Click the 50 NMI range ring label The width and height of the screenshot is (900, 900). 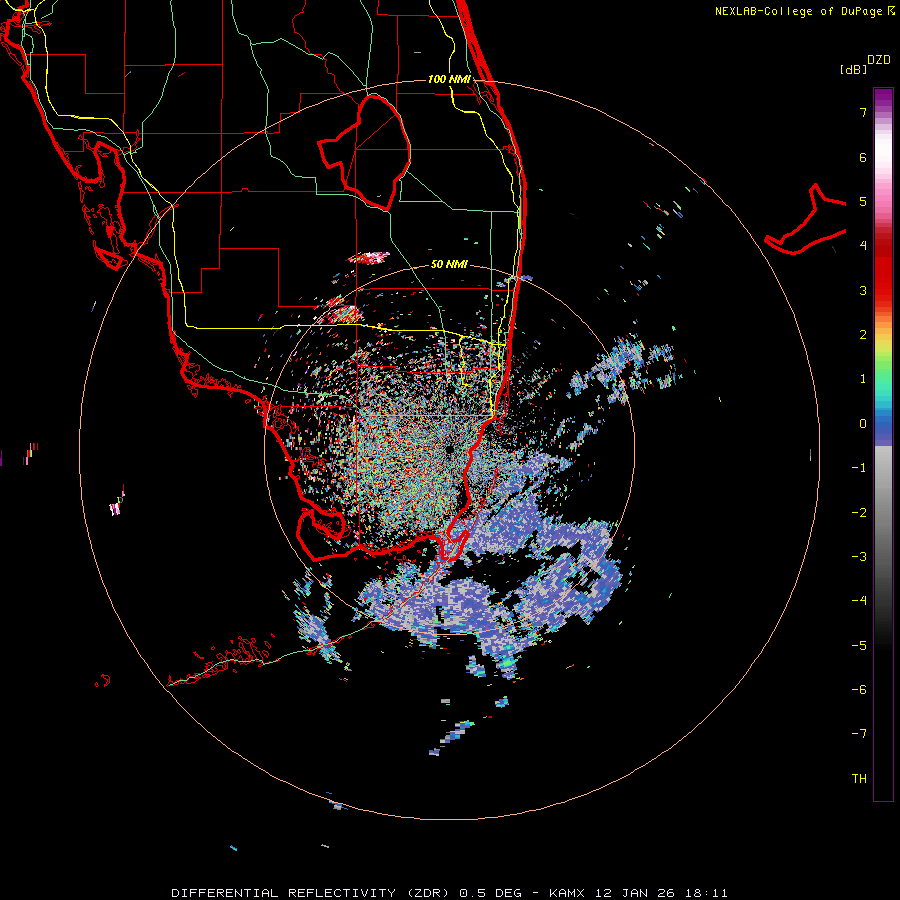tap(449, 265)
